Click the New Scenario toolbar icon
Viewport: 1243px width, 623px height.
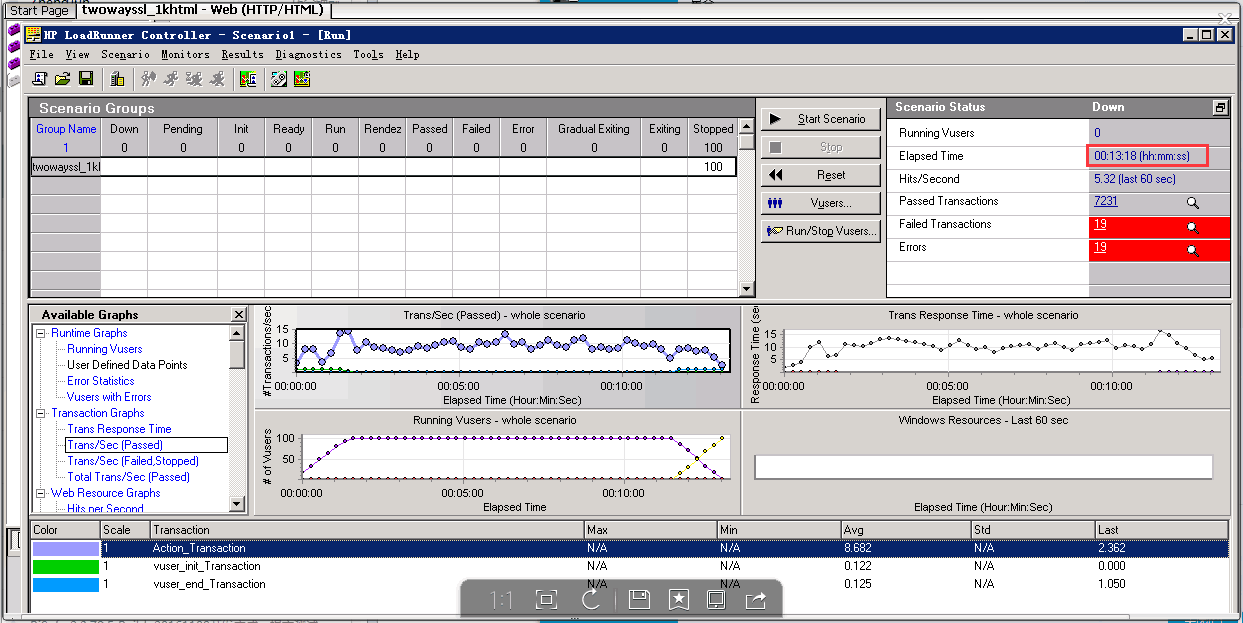point(40,78)
